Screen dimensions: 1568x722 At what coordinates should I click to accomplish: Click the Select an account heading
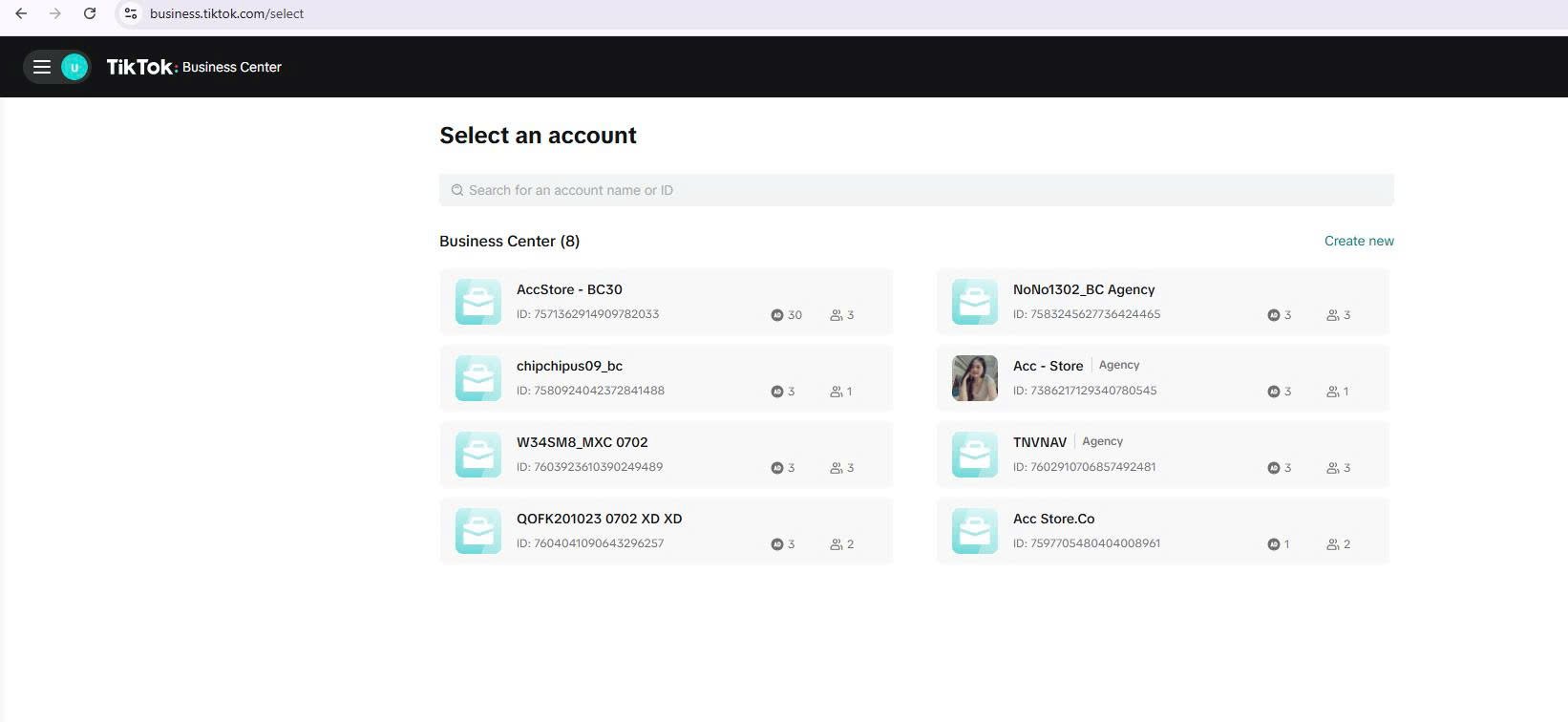[538, 136]
